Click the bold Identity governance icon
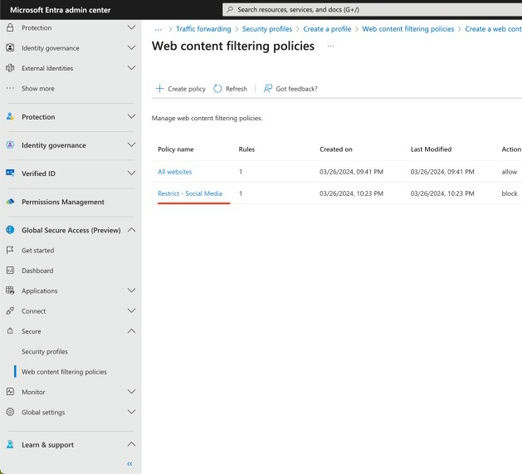Viewport: 522px width, 474px height. tap(10, 145)
